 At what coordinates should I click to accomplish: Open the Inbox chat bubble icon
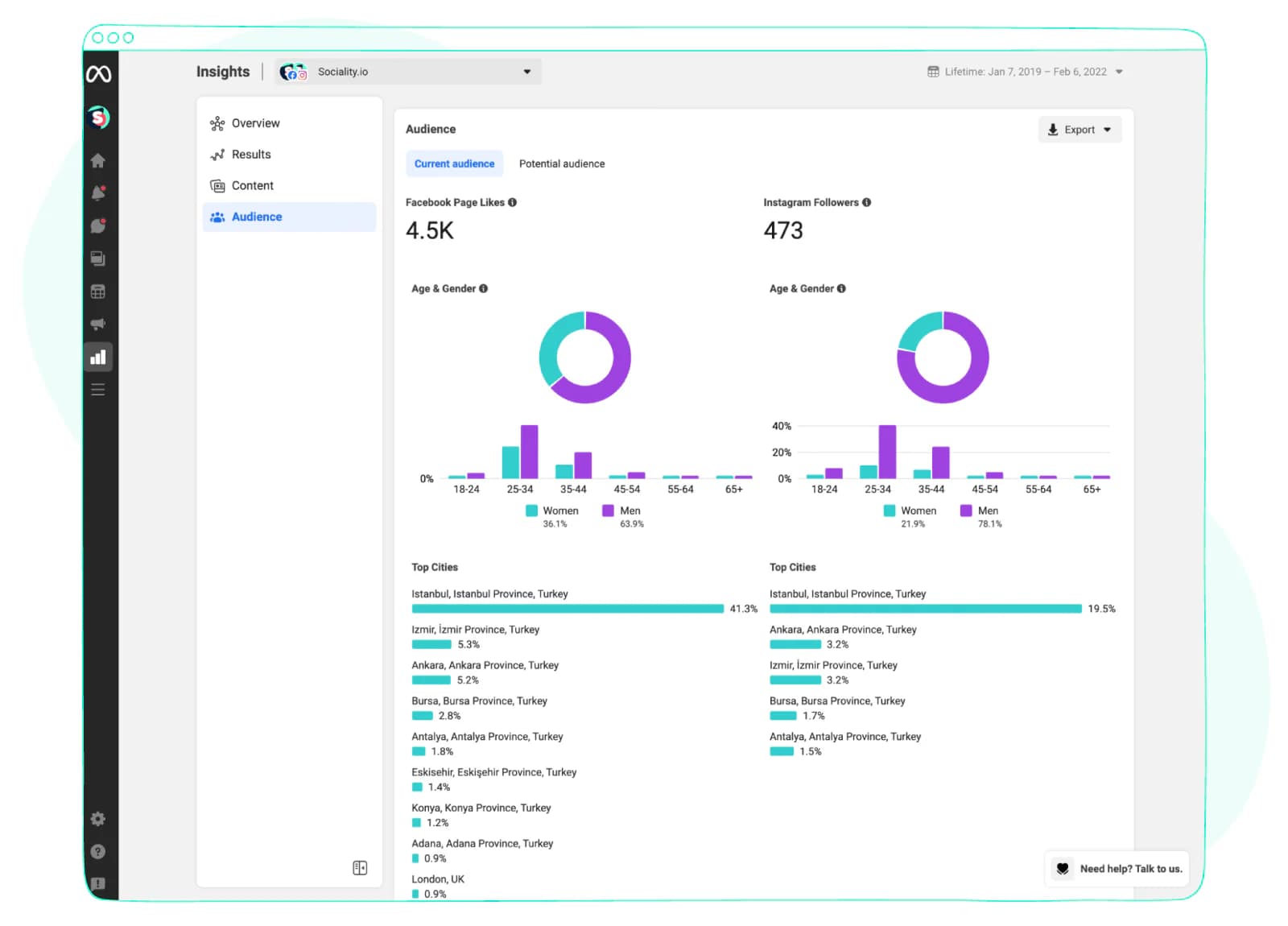(x=98, y=226)
